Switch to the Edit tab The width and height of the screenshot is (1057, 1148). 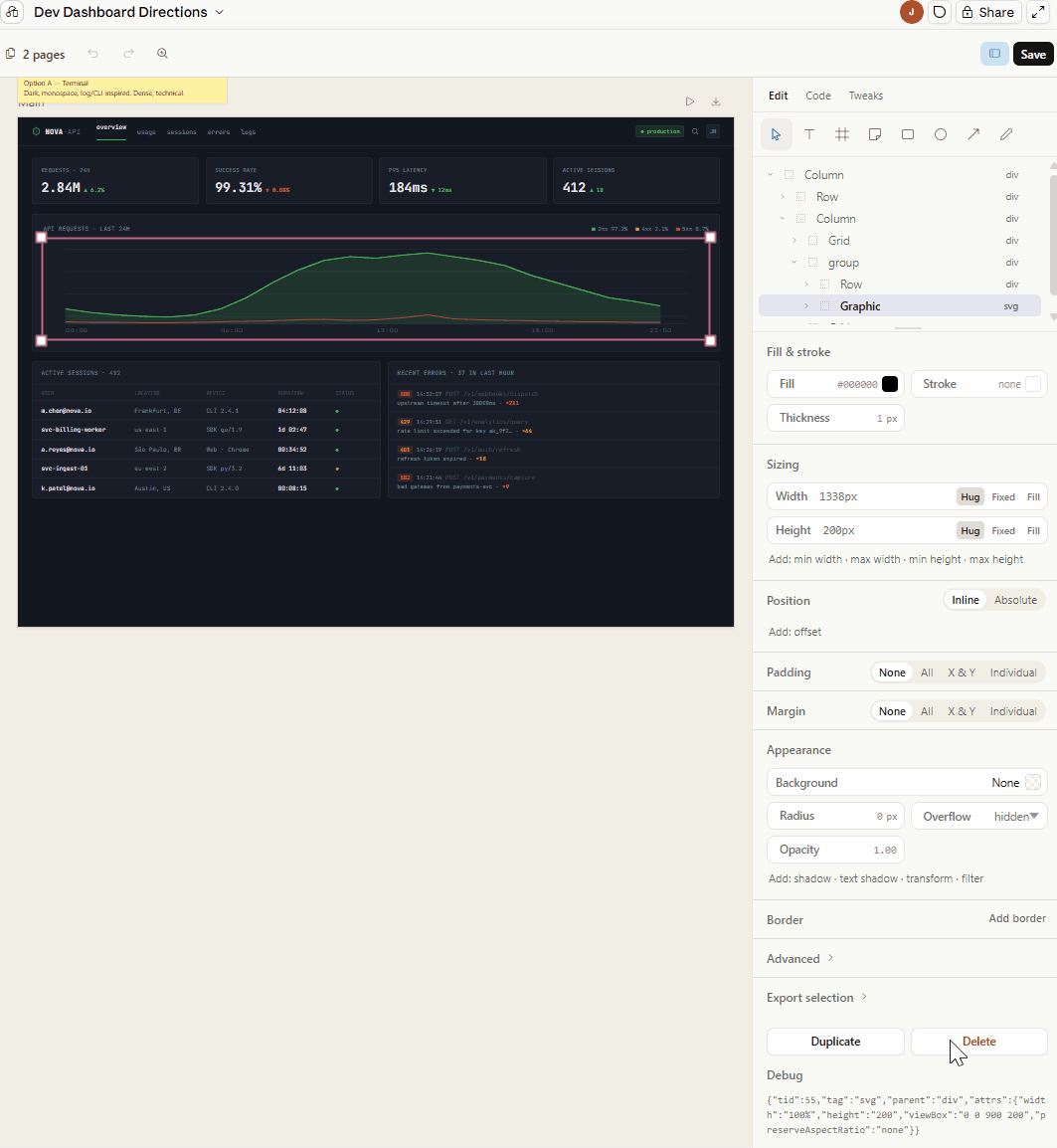[x=779, y=96]
